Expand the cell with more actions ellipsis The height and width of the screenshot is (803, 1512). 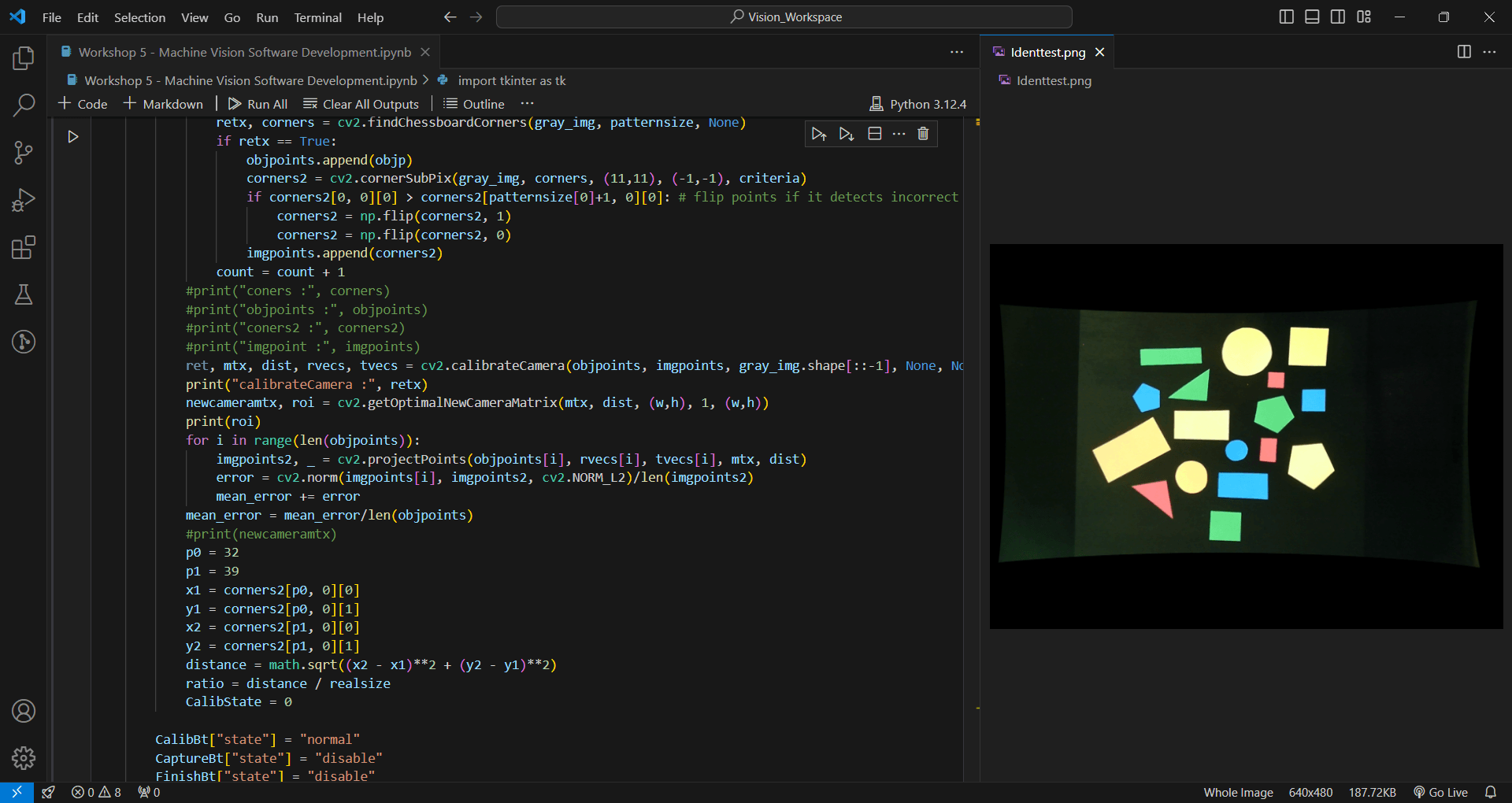click(x=899, y=133)
